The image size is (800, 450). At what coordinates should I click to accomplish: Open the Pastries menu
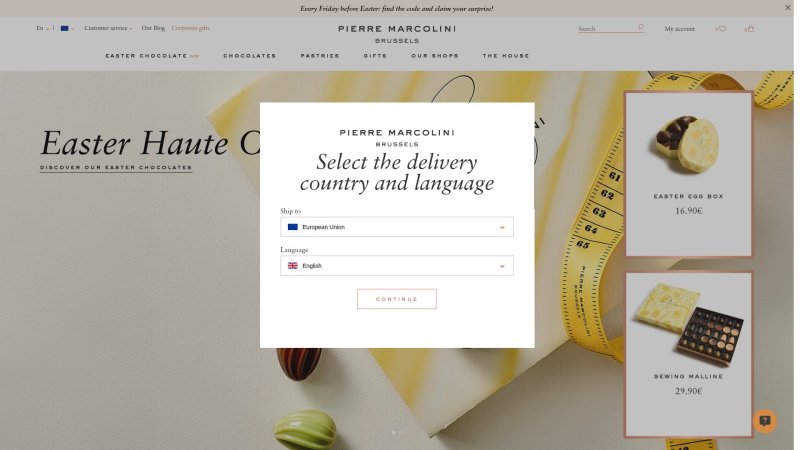point(320,56)
